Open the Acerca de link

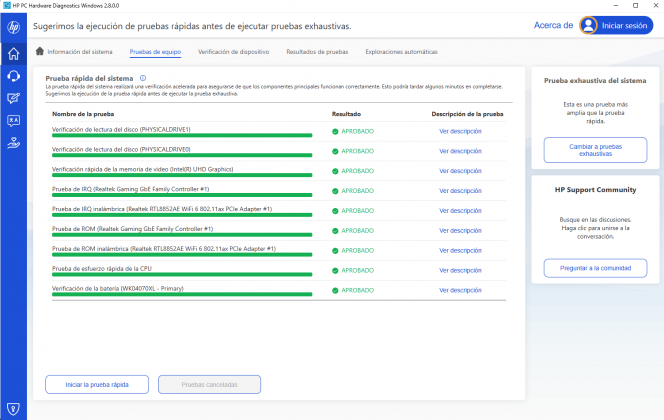(x=553, y=25)
